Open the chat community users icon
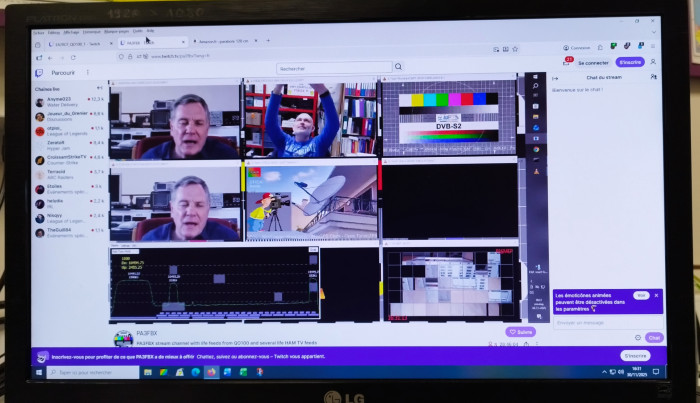Screen dimensions: 700x403 (x=653, y=77)
